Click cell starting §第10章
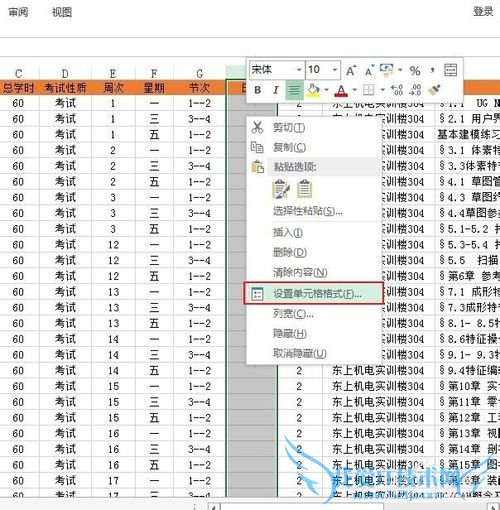 tap(468, 386)
